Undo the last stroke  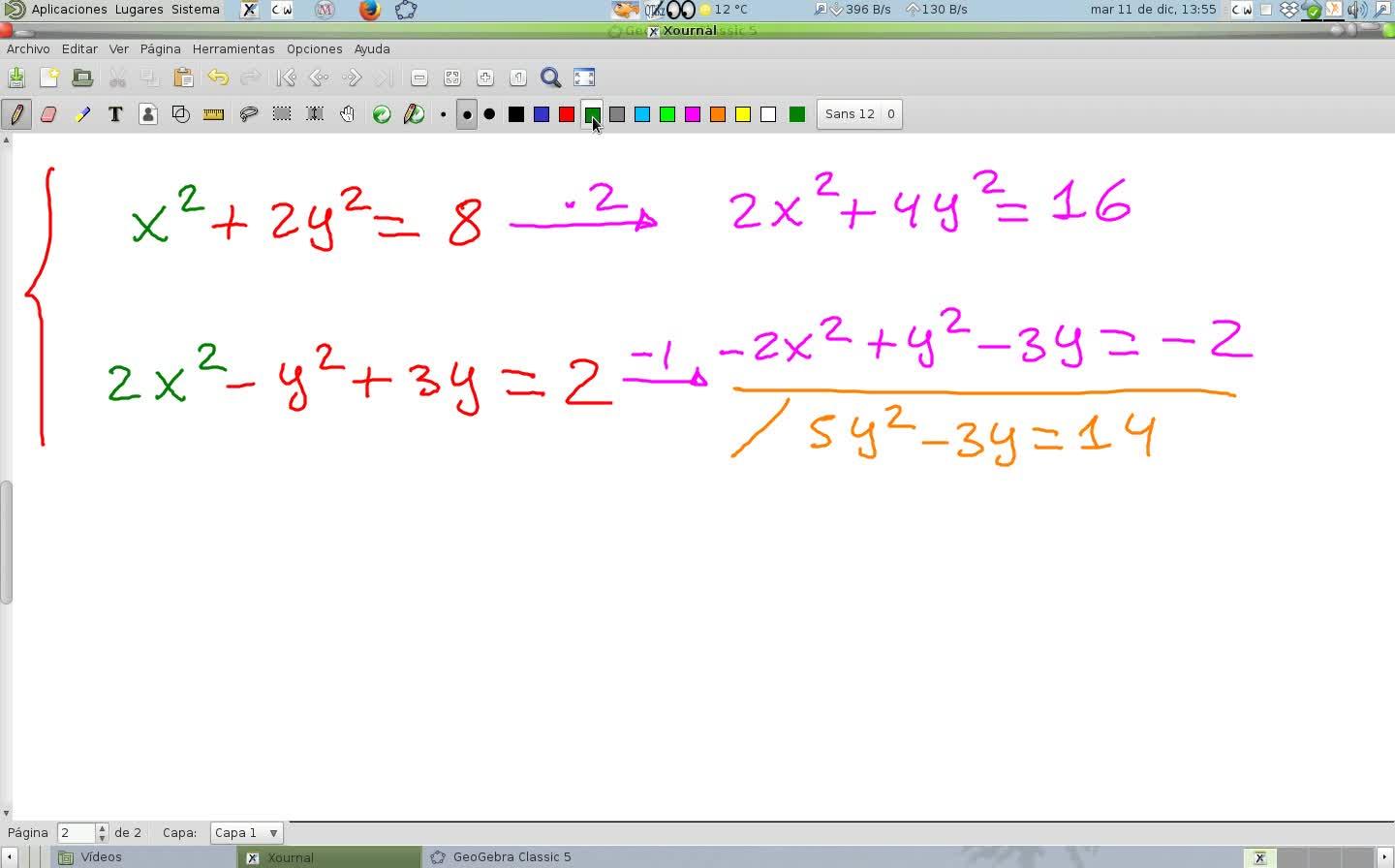pos(217,77)
